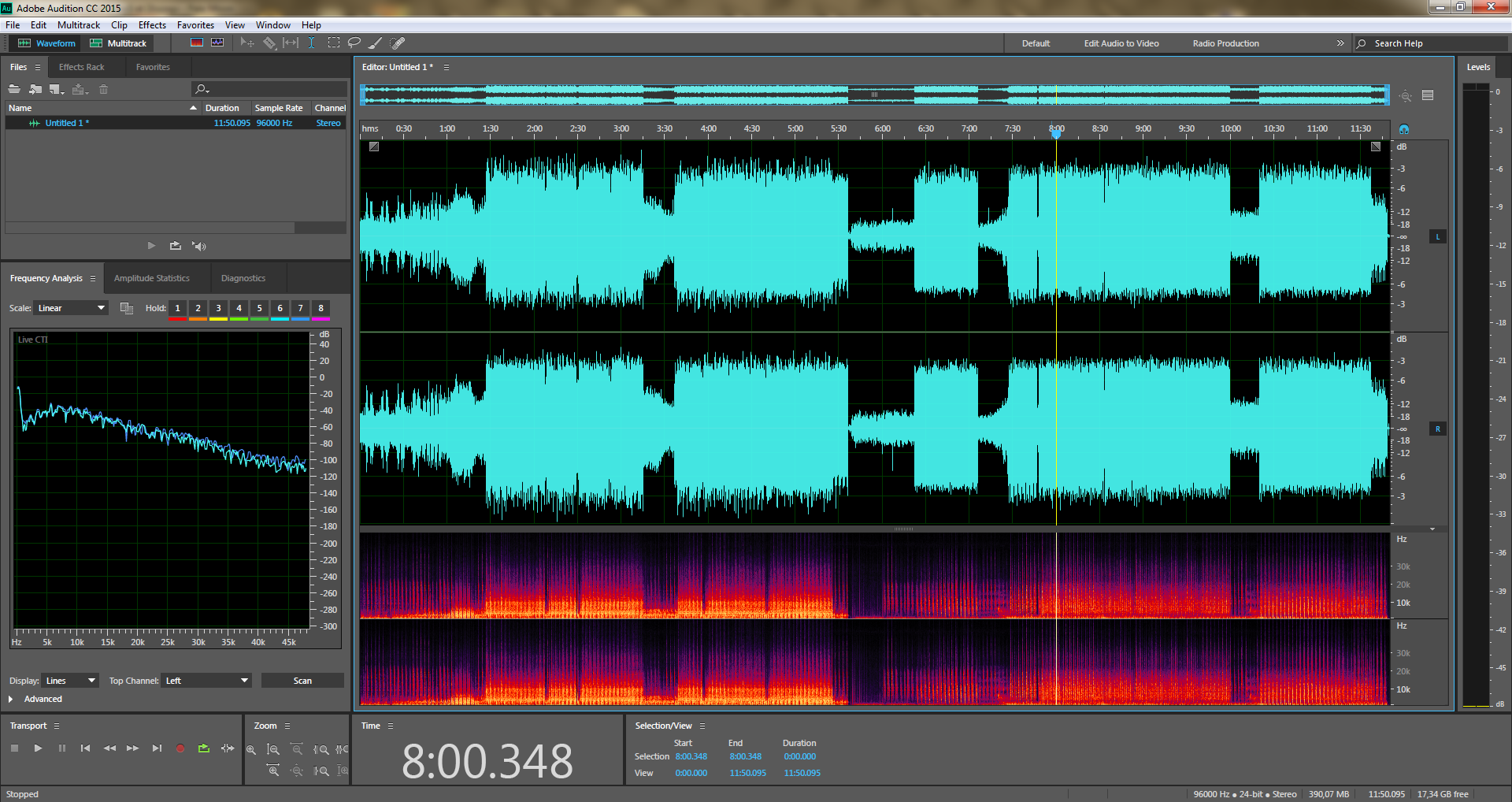1512x802 pixels.
Task: Switch to Multitrack view
Action: 119,43
